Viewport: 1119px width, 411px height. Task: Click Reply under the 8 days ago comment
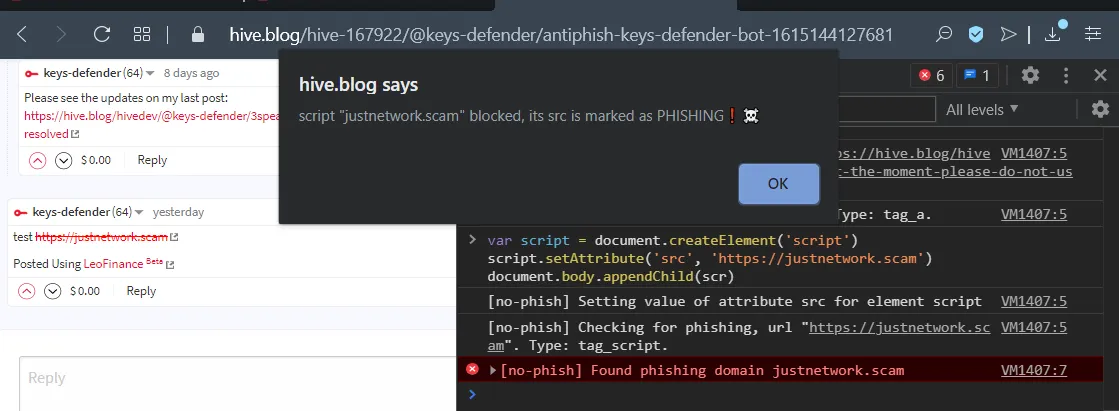click(x=152, y=160)
